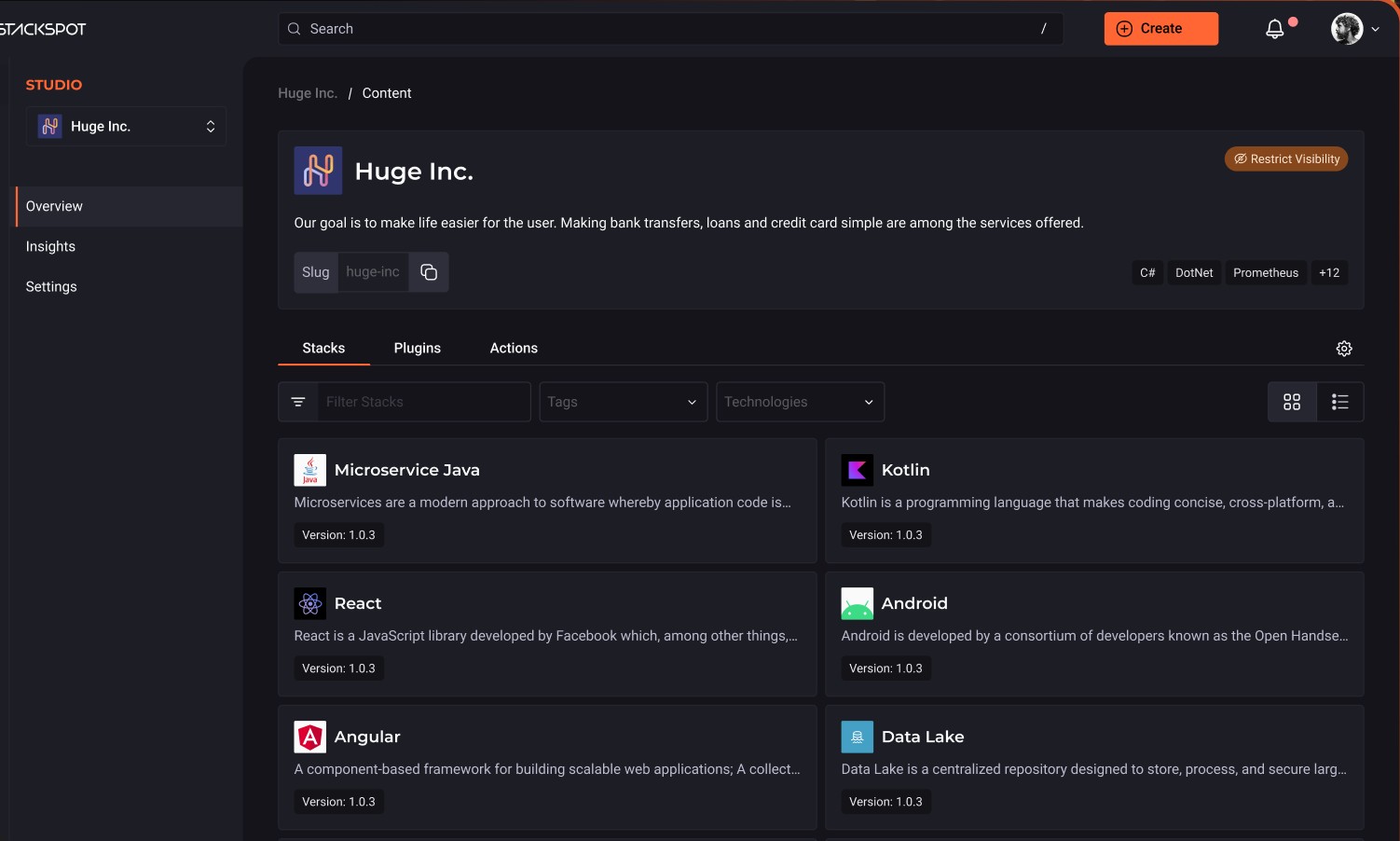Click the Microservice Java icon

[310, 470]
